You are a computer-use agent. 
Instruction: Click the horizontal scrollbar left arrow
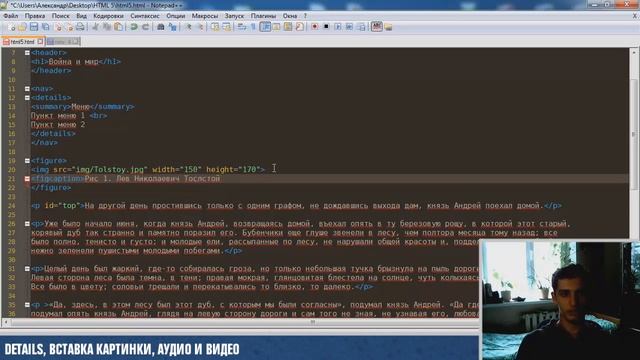6,322
